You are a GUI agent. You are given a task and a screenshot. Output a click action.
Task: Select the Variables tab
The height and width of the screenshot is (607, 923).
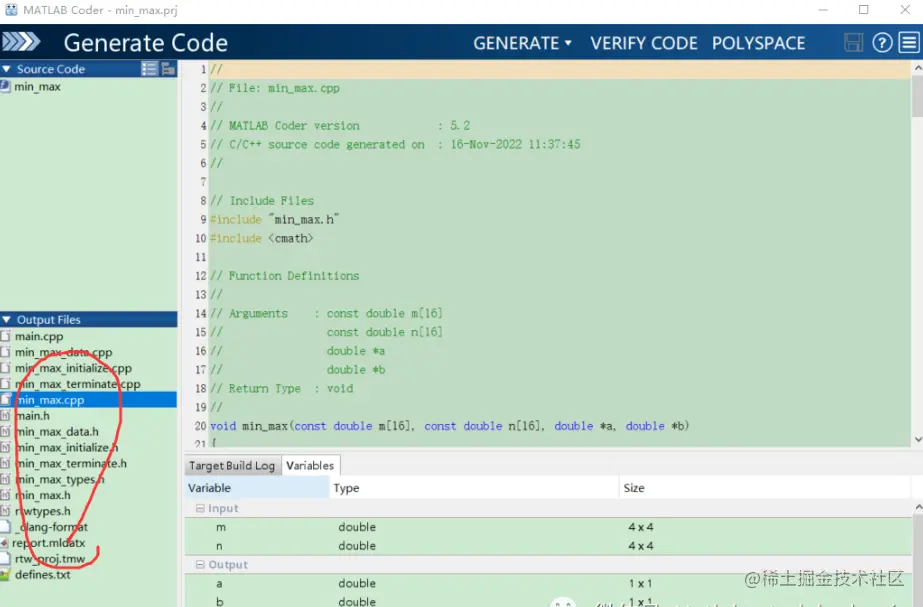click(x=310, y=465)
